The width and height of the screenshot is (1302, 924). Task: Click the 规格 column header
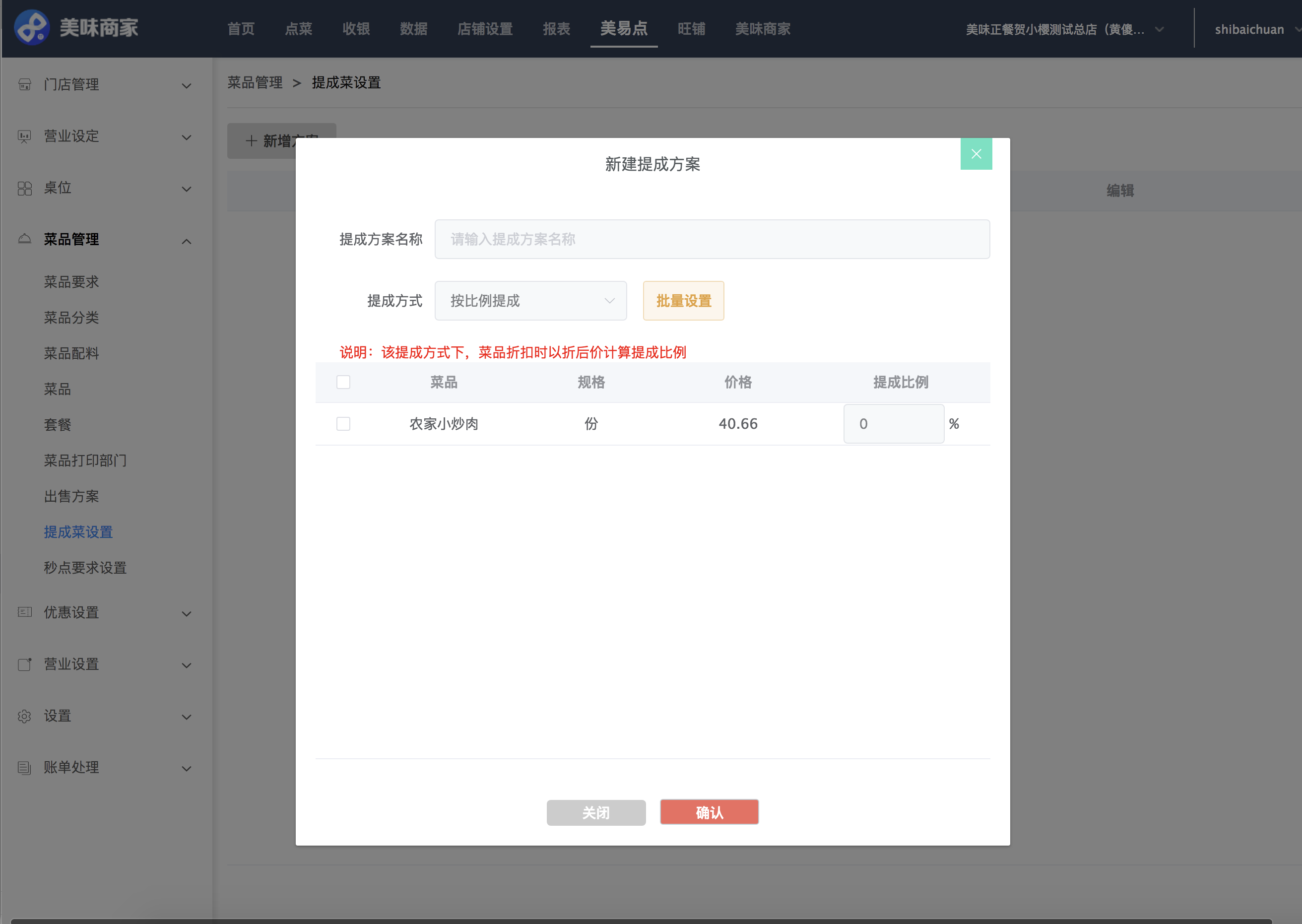[591, 382]
